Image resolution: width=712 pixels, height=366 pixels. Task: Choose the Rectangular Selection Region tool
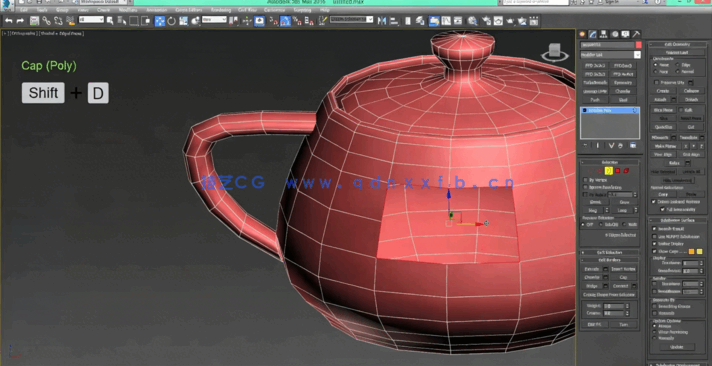(134, 21)
